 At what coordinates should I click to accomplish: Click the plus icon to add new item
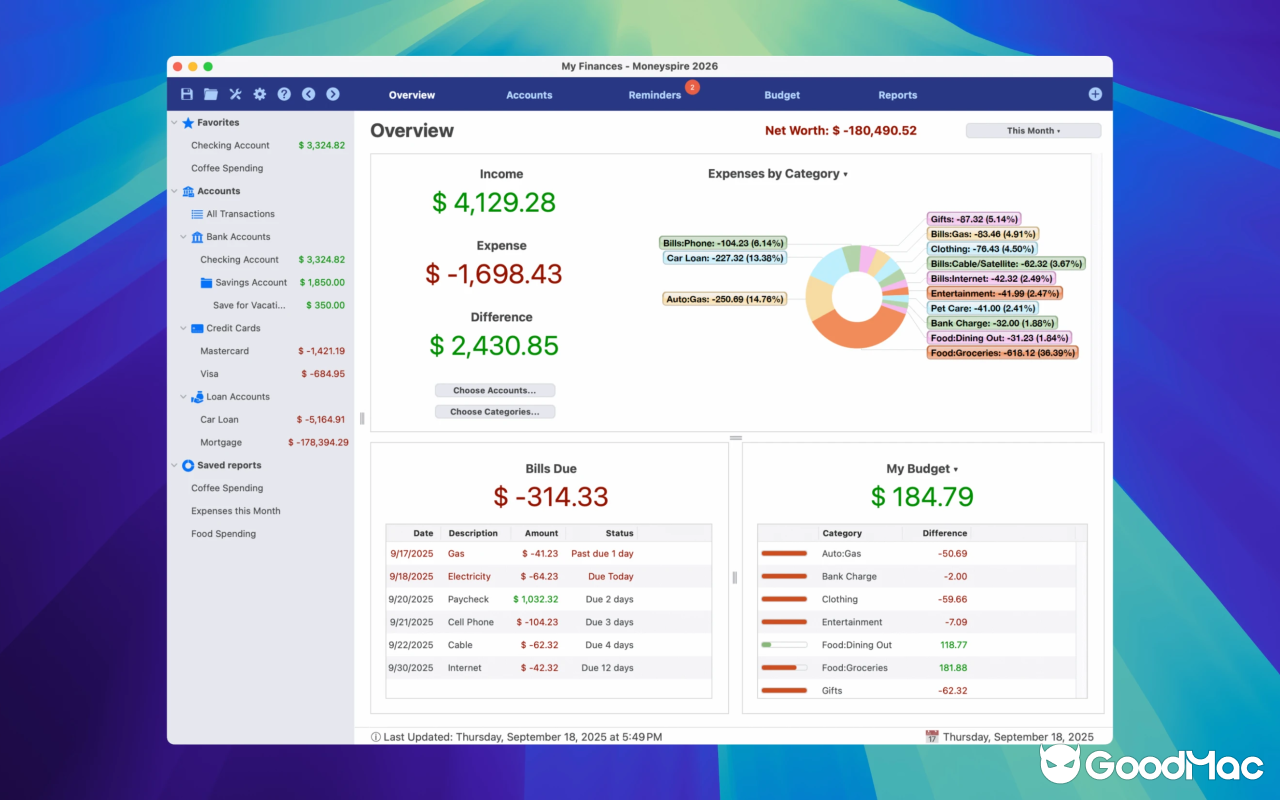point(1095,94)
